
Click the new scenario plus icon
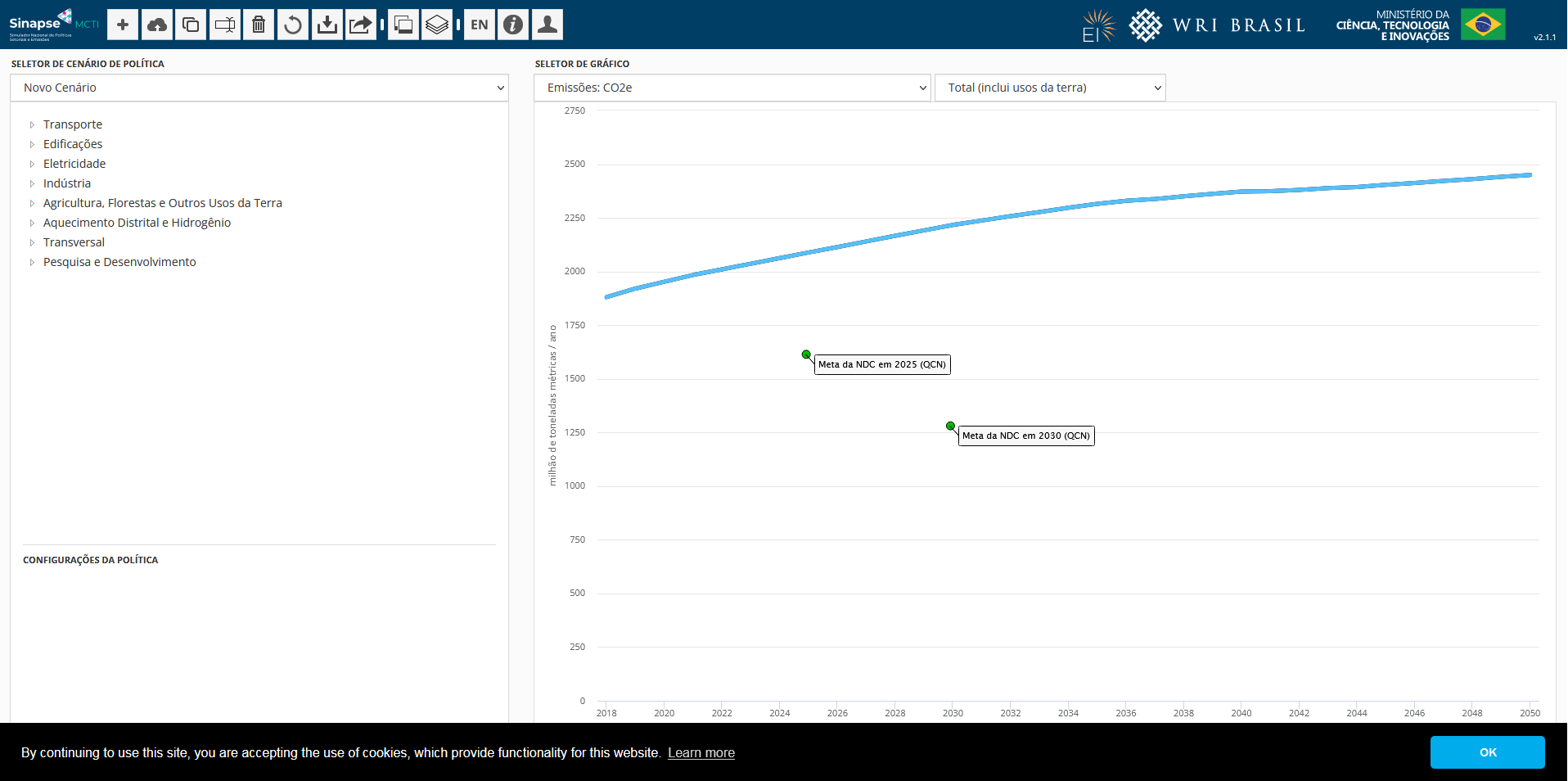point(123,25)
